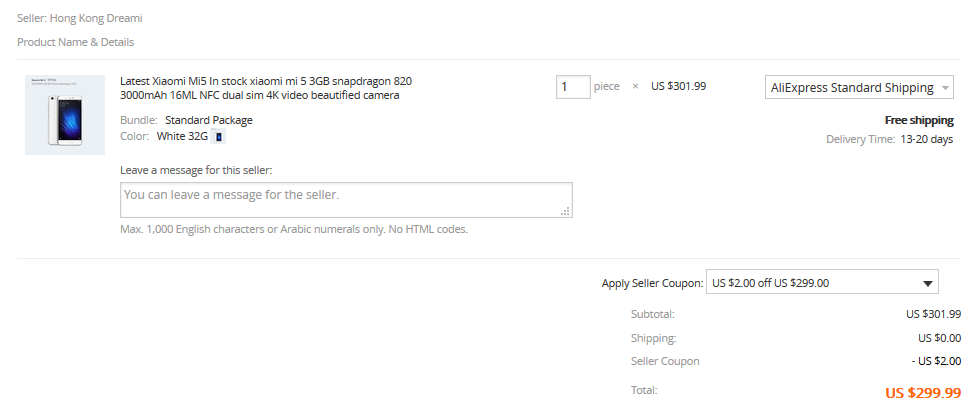Select the Shipping amount US $0.00
974x417 pixels.
pos(940,338)
